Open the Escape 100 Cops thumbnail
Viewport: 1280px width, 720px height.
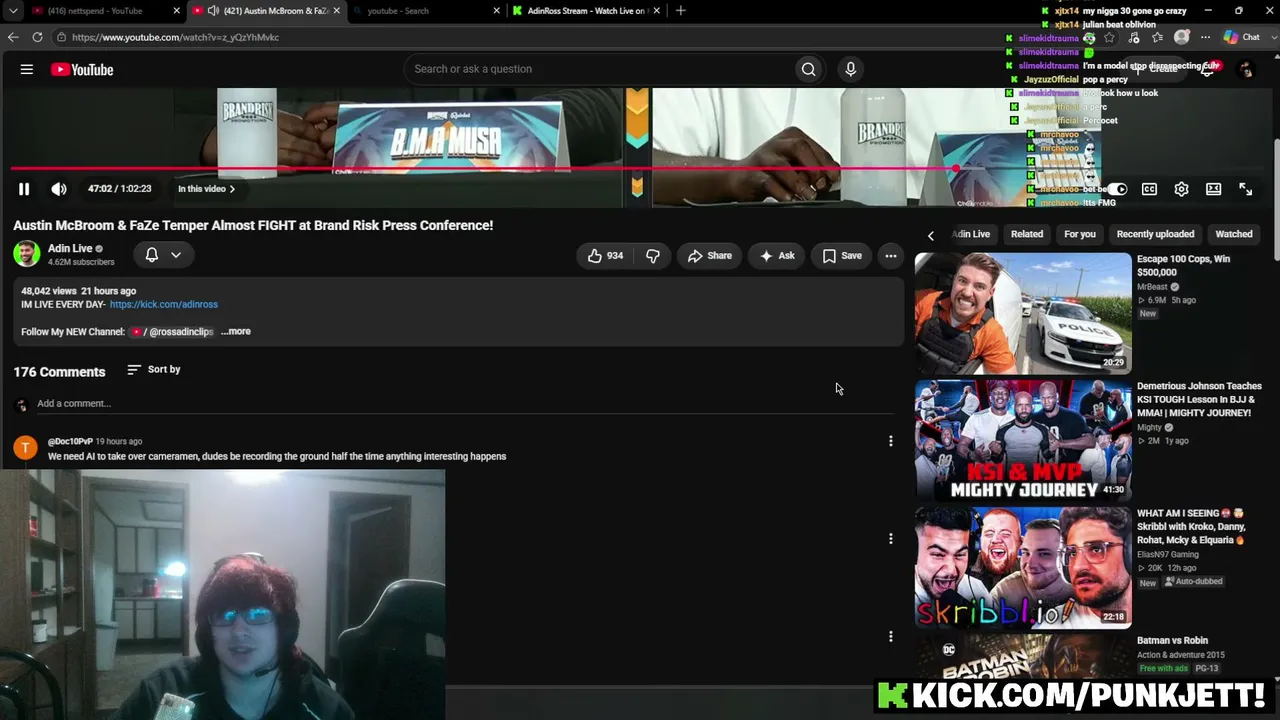pyautogui.click(x=1023, y=313)
